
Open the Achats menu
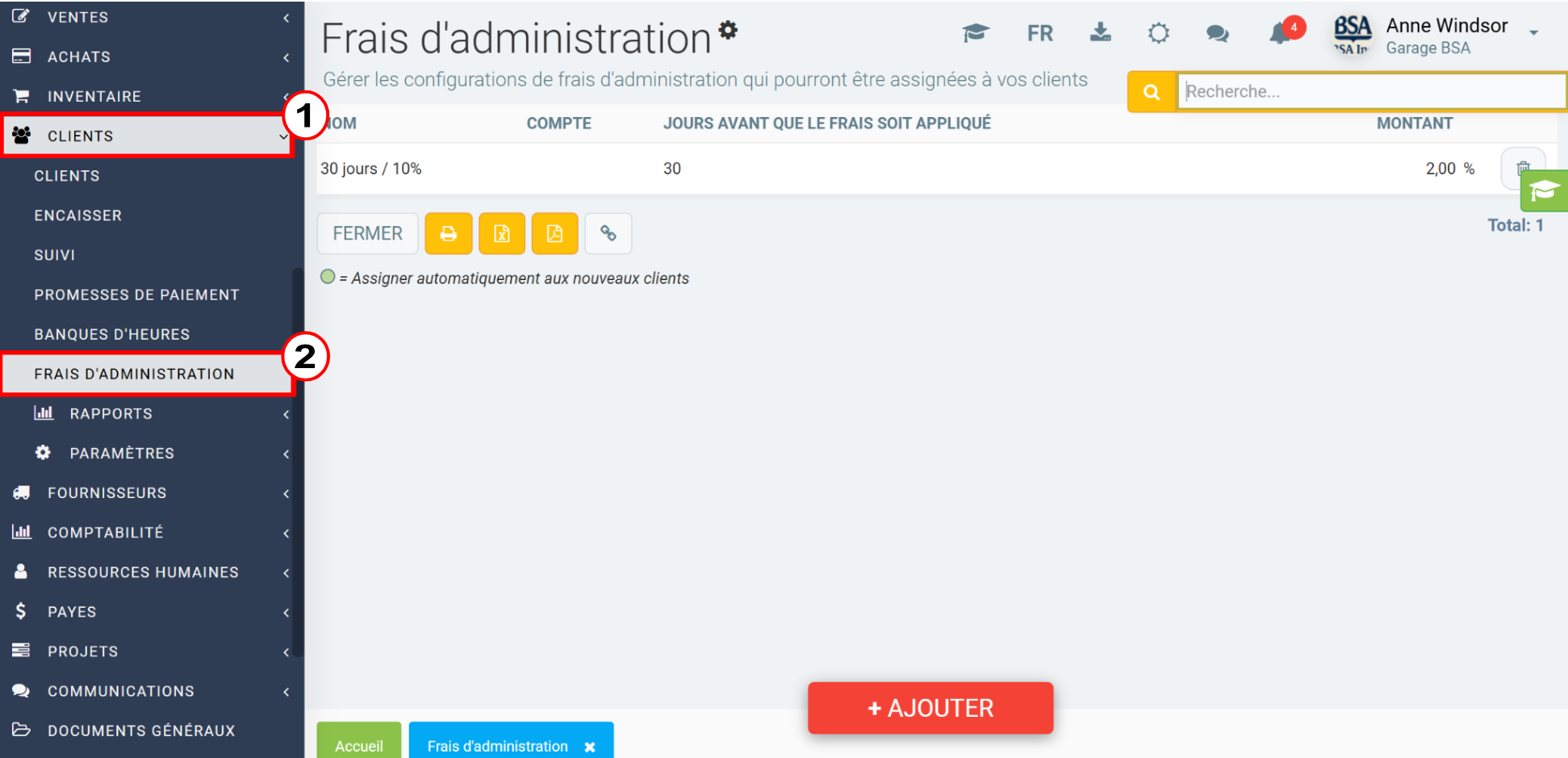[152, 57]
